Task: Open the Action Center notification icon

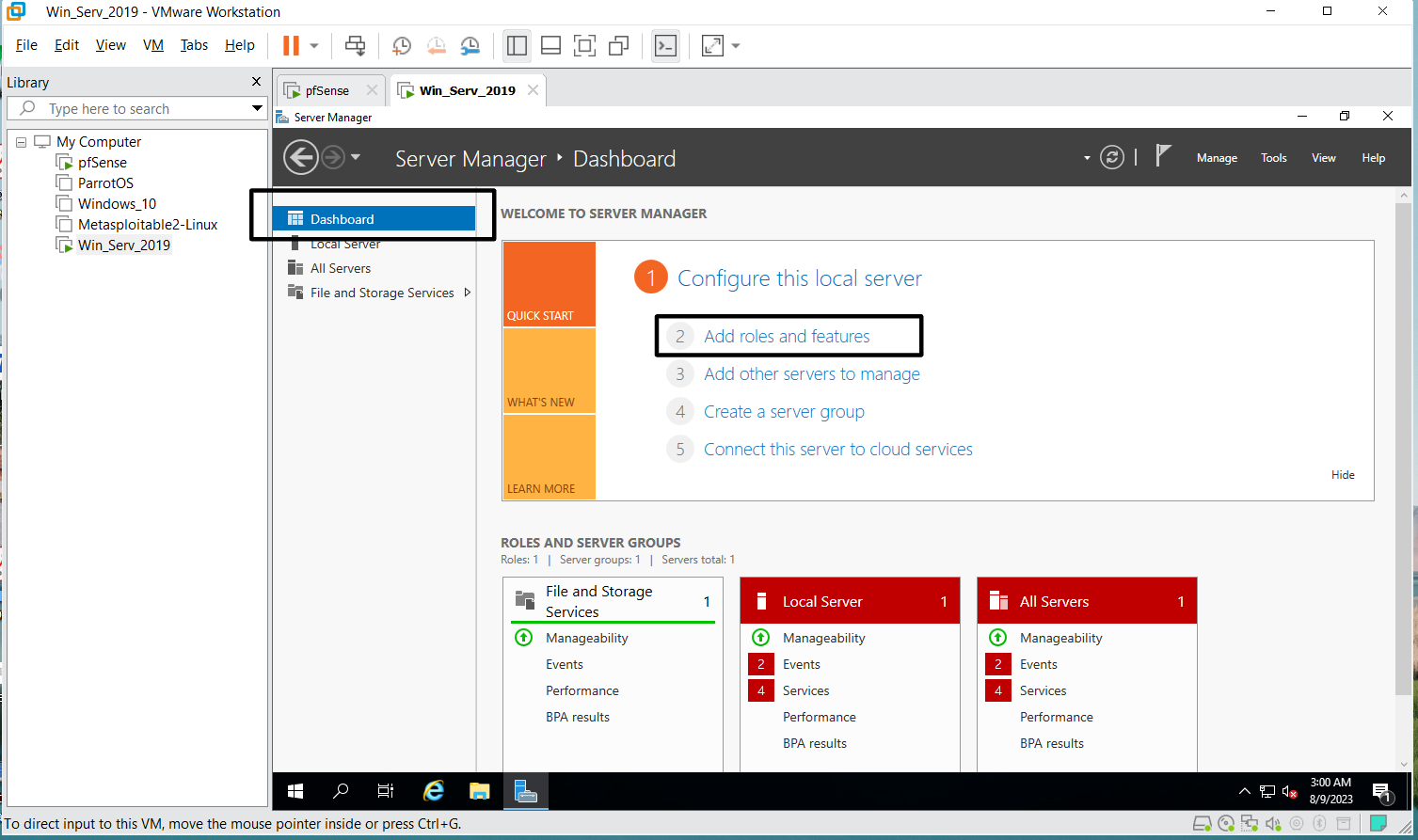Action: (x=1381, y=792)
